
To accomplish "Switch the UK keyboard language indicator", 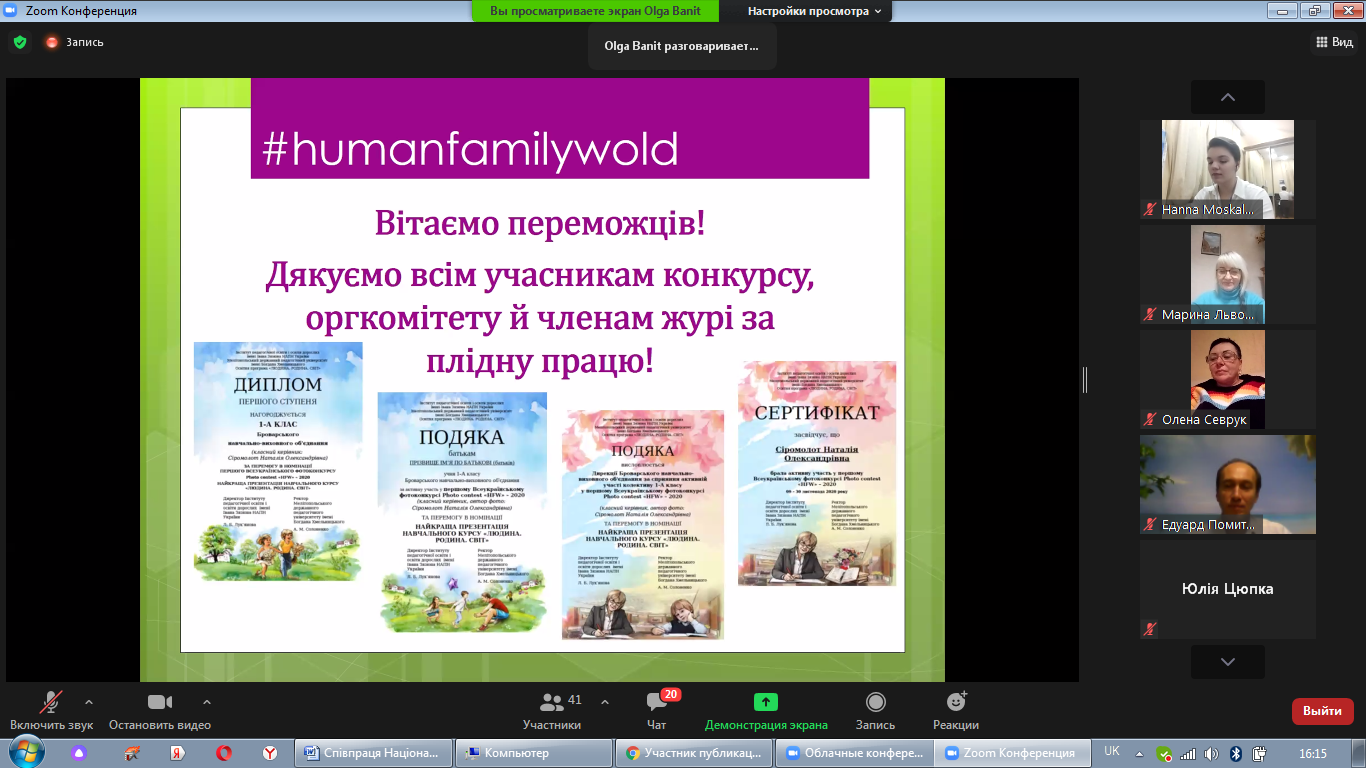I will 1112,752.
